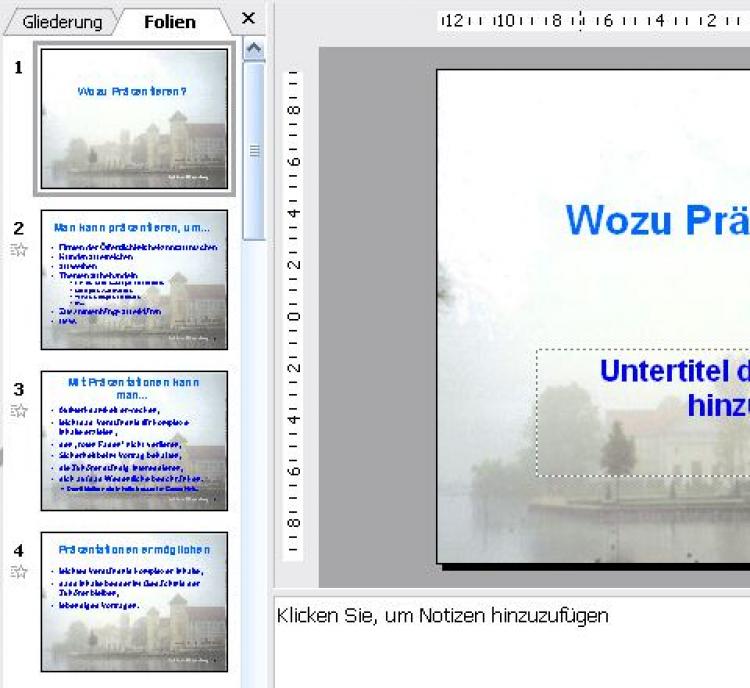The image size is (750, 688).
Task: Play the animation star for slide 3
Action: point(19,410)
